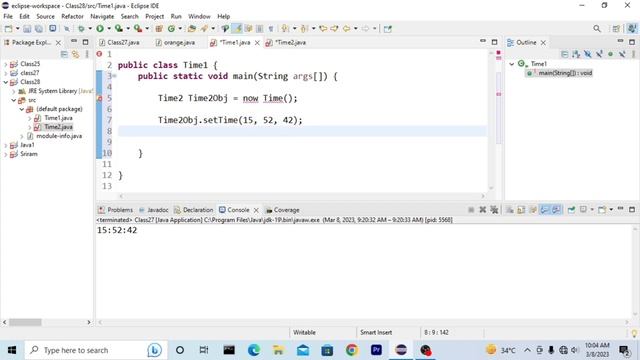
Task: Toggle Show Console on Standard Out
Action: point(544,210)
